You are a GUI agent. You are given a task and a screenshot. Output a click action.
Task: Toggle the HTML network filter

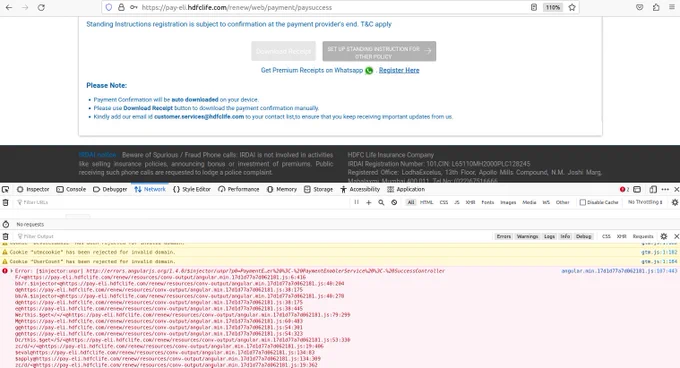426,202
